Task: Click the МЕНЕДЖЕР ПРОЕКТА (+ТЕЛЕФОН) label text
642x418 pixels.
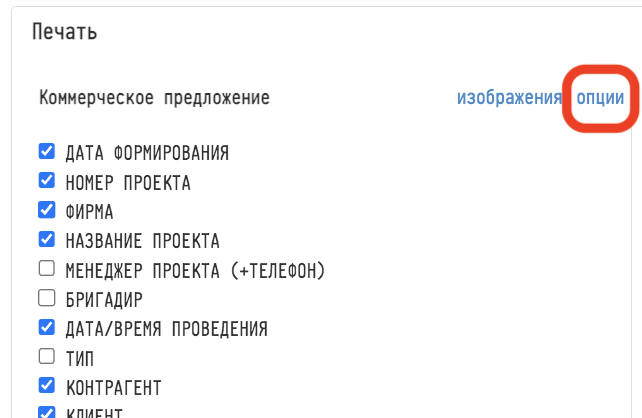Action: pyautogui.click(x=196, y=269)
